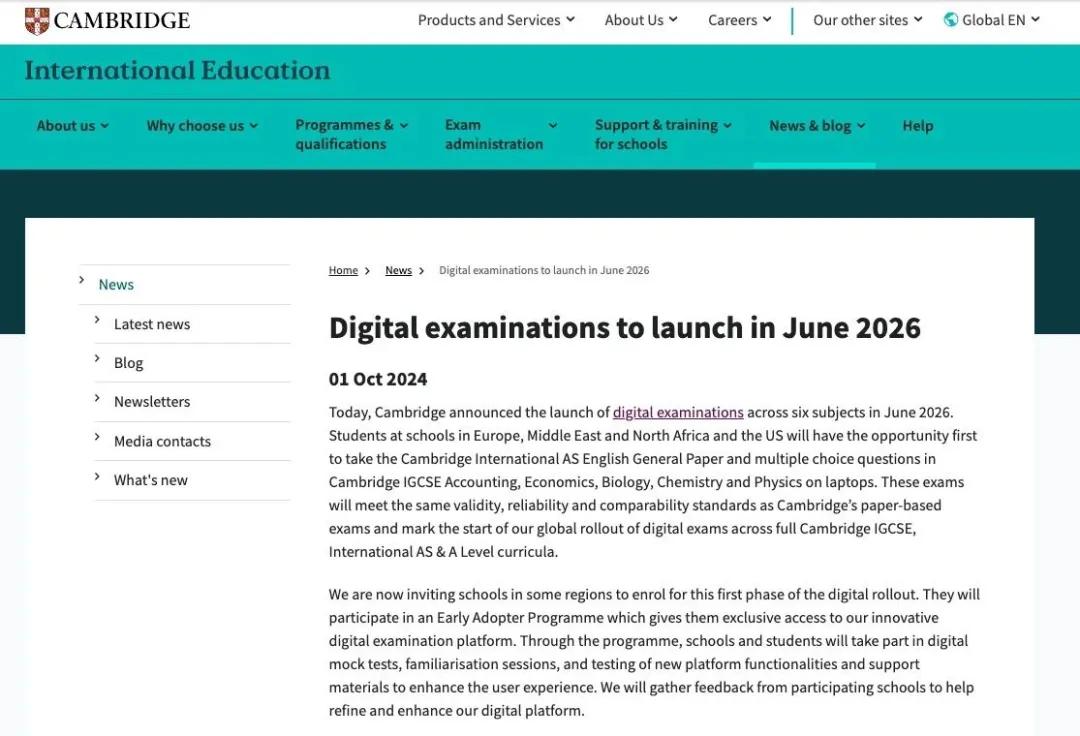
Task: Open the Programmes & qualifications menu
Action: [351, 134]
